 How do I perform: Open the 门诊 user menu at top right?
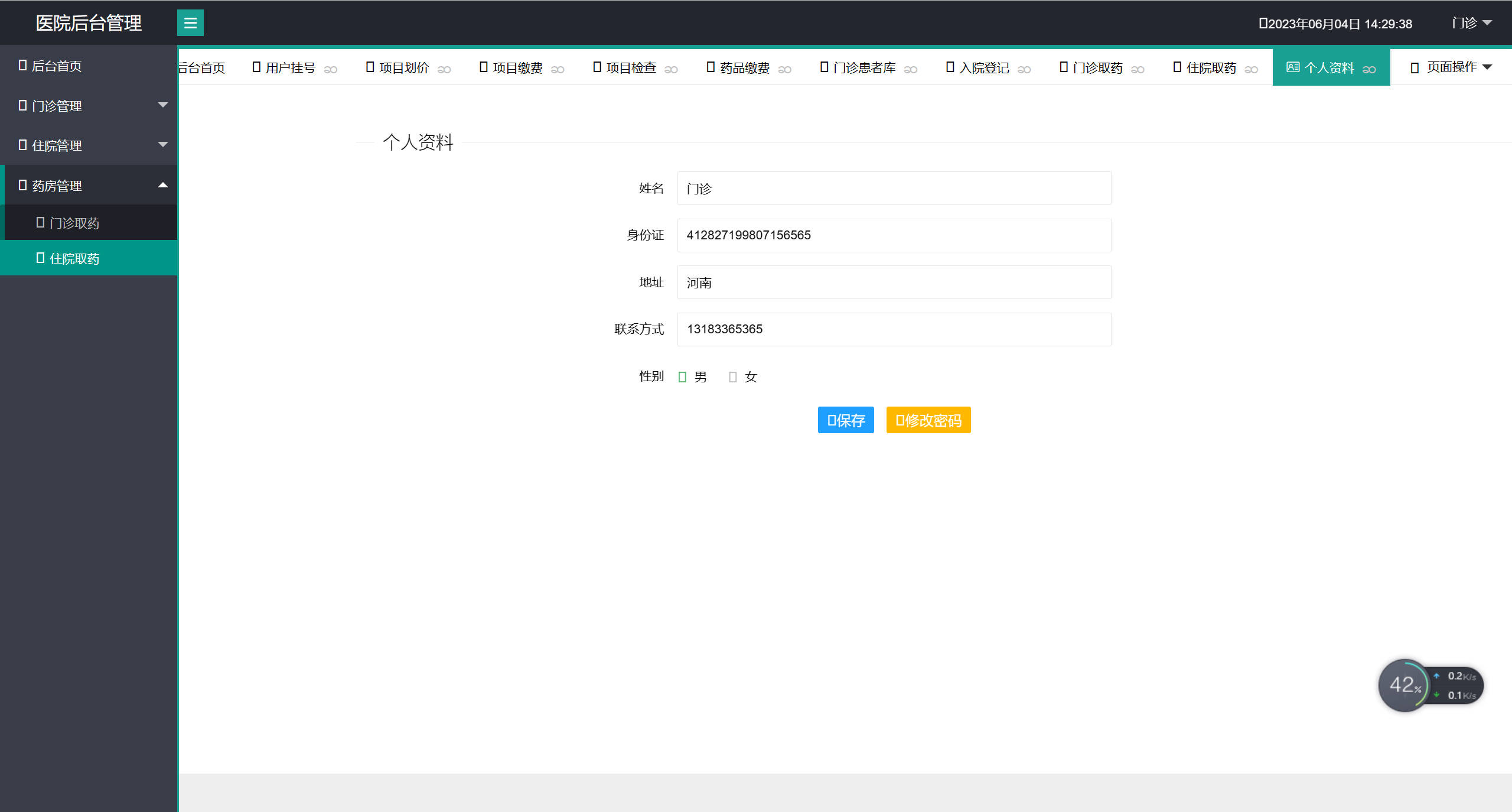[x=1470, y=23]
